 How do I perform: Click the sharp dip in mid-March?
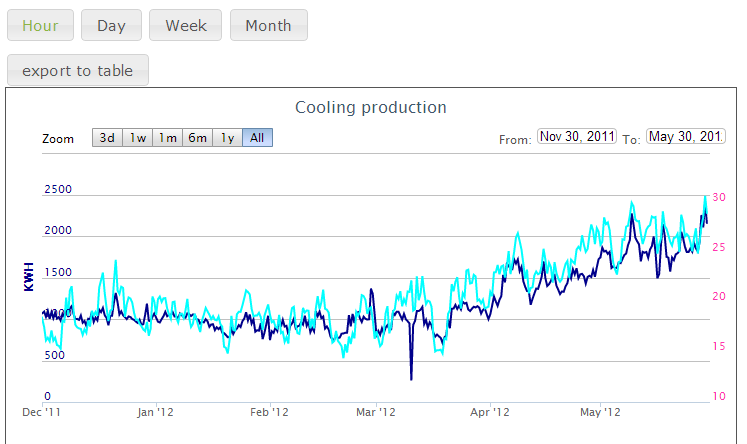pyautogui.click(x=411, y=377)
